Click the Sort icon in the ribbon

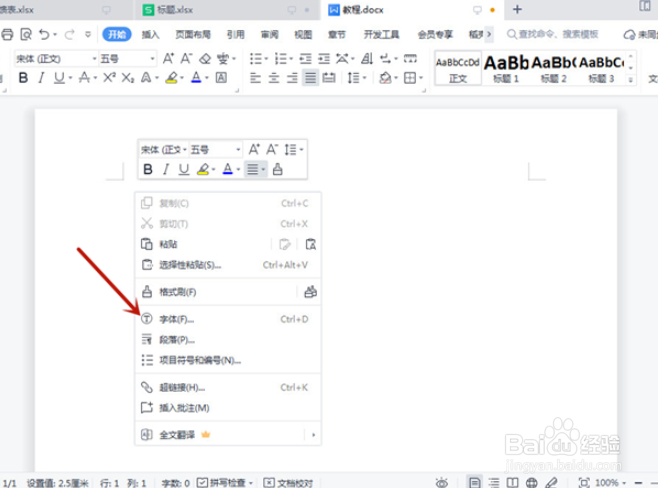[x=367, y=59]
